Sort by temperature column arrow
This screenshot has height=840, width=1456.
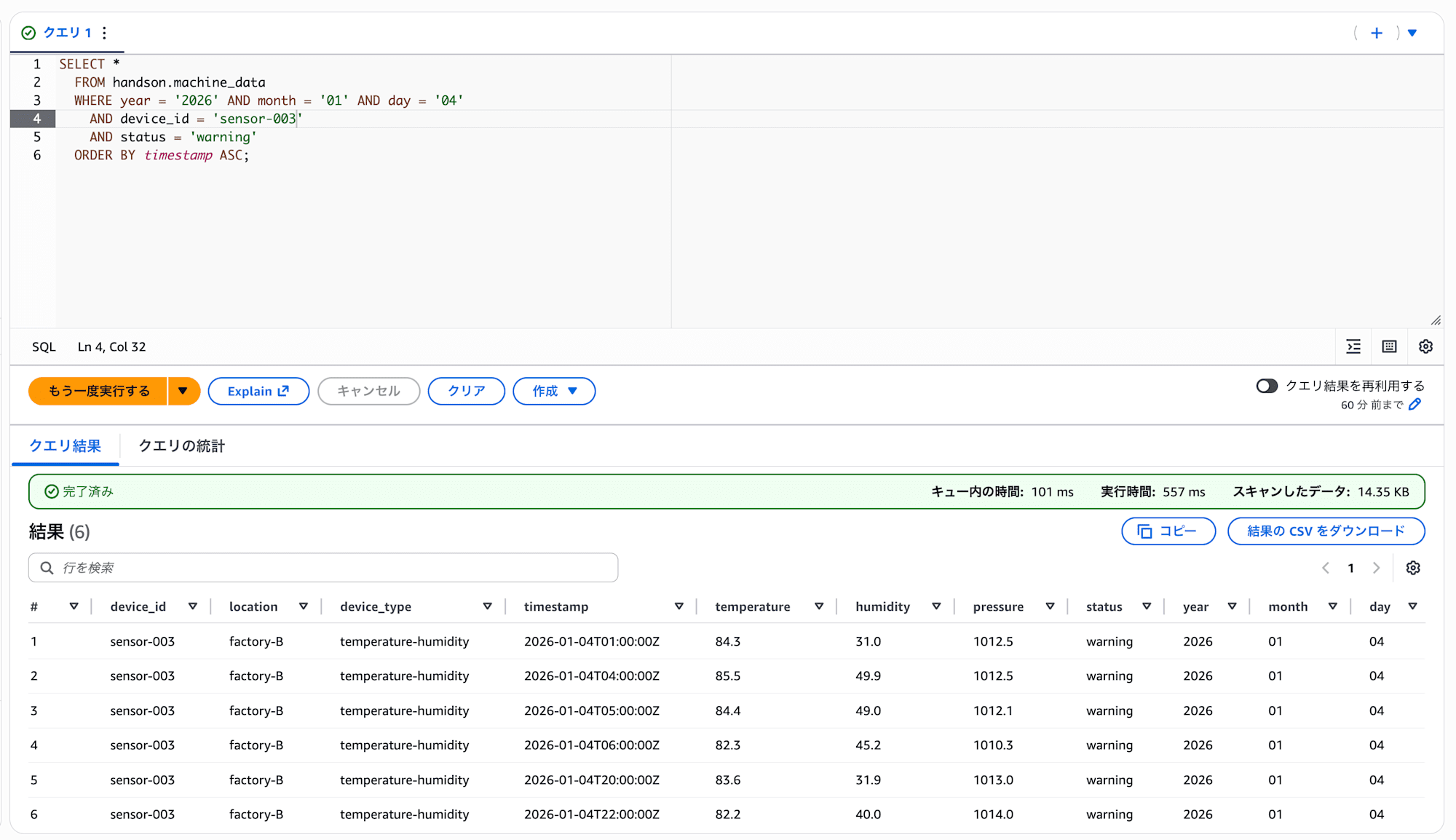(819, 606)
